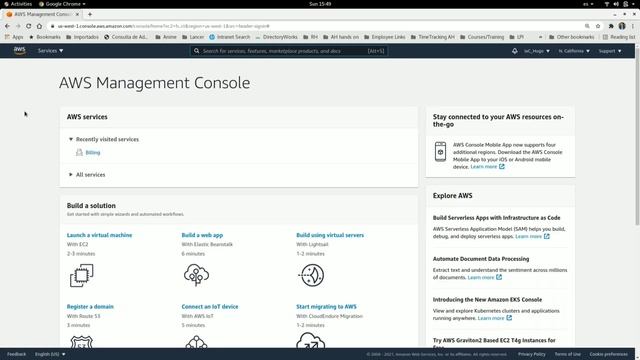
Task: Open the Intranet Search bookmark
Action: pos(229,37)
